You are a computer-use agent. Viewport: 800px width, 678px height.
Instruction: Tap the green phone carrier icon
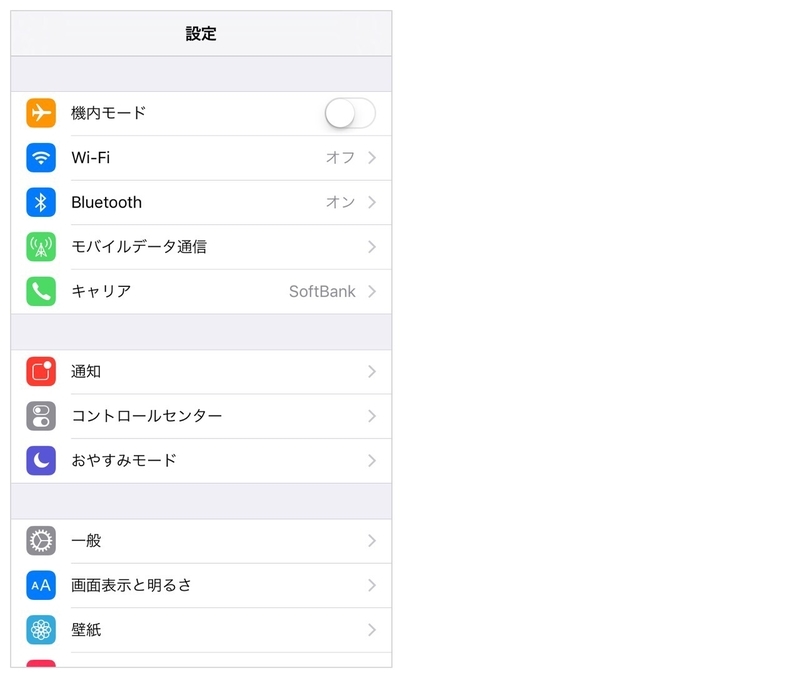[41, 291]
